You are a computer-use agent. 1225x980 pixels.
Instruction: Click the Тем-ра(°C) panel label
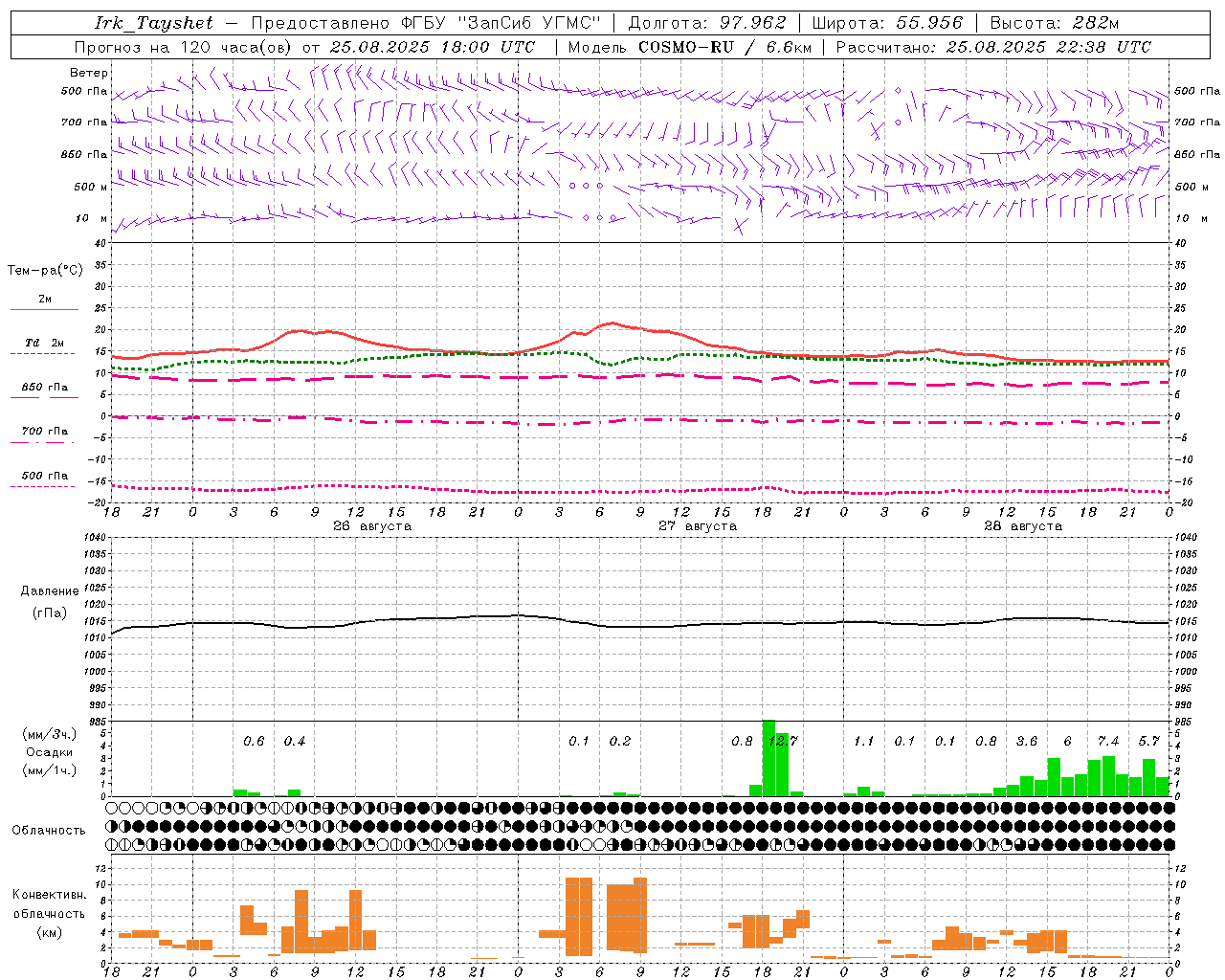[45, 271]
